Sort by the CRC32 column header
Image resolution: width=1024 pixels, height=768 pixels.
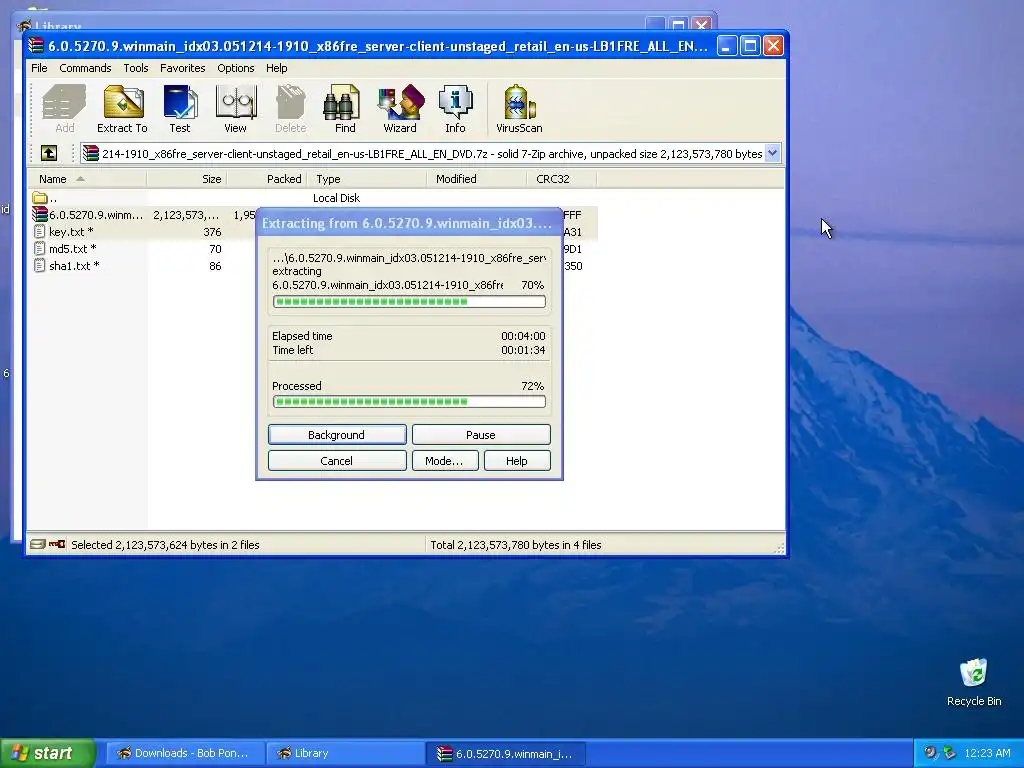(562, 179)
